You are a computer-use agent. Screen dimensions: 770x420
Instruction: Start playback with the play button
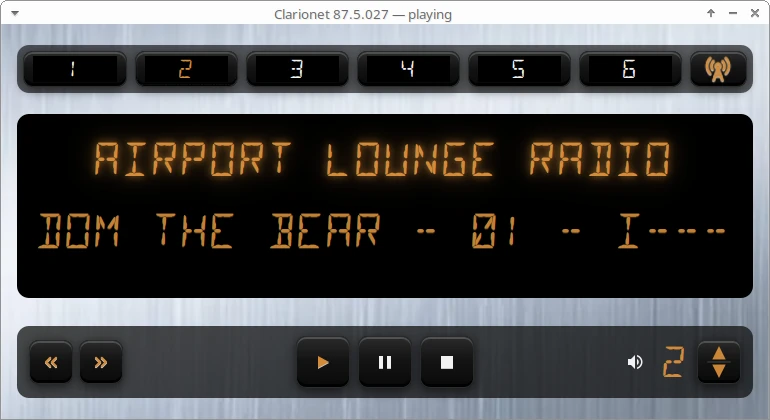tap(323, 363)
